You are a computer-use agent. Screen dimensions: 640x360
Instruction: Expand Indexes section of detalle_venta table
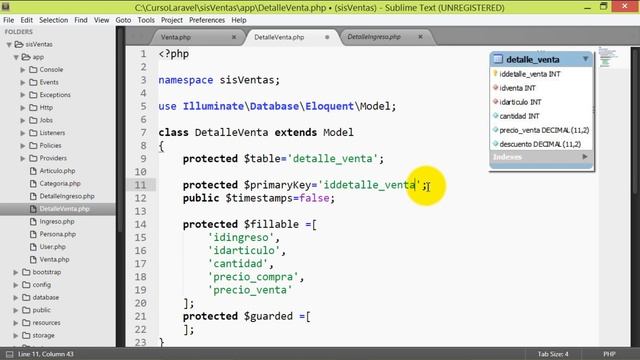click(x=585, y=157)
